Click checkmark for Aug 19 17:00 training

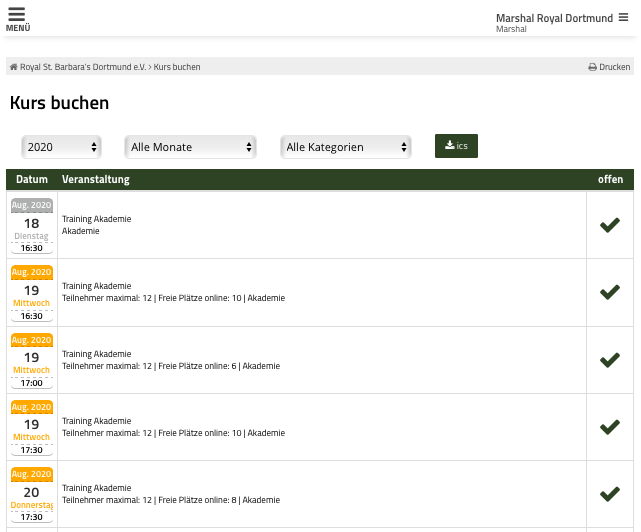[609, 360]
